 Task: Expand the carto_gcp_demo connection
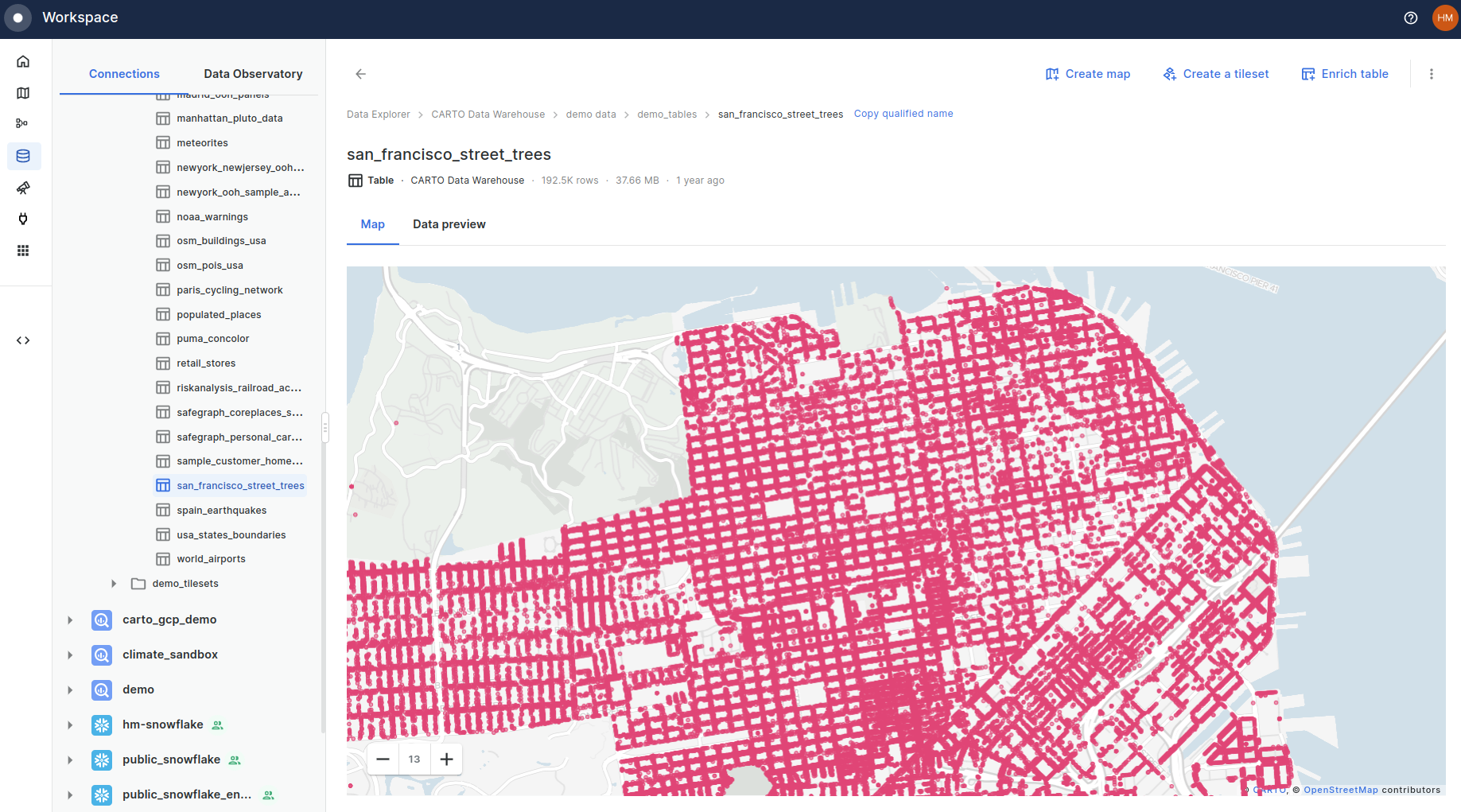(x=70, y=620)
